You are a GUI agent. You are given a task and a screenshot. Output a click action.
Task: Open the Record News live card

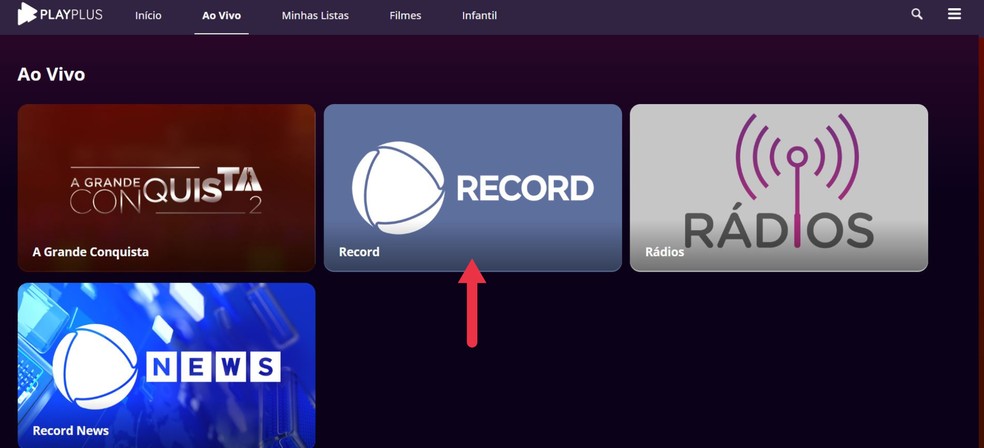166,365
